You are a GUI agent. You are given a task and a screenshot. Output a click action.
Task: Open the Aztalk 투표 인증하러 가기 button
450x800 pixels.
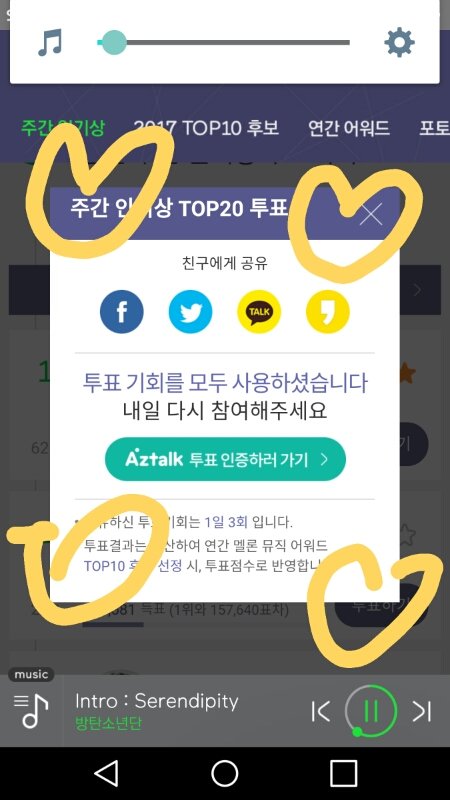[x=225, y=459]
